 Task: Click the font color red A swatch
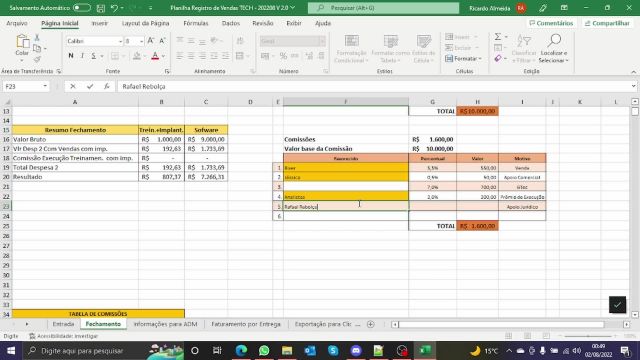pos(155,56)
